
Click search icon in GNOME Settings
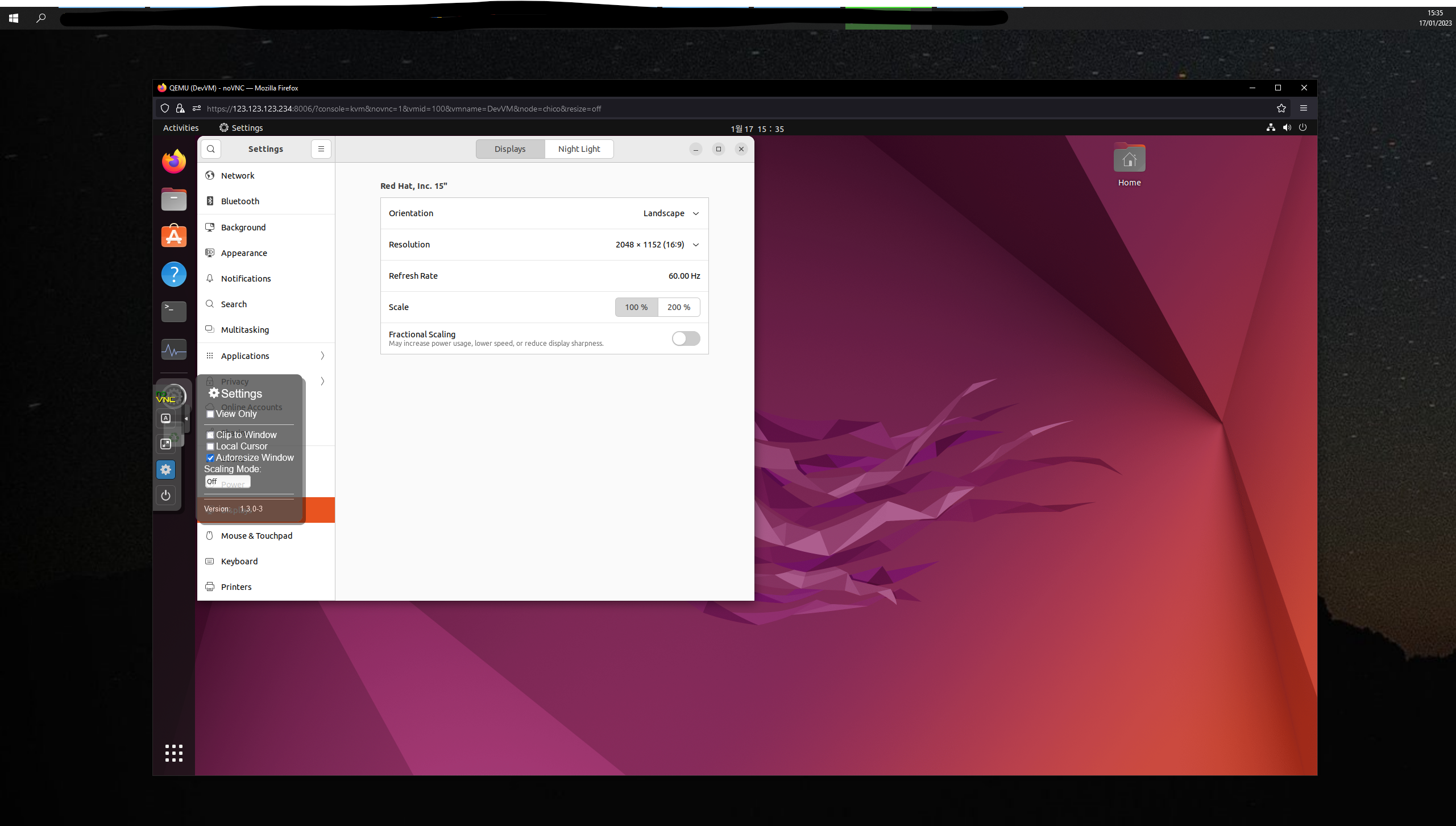coord(211,149)
